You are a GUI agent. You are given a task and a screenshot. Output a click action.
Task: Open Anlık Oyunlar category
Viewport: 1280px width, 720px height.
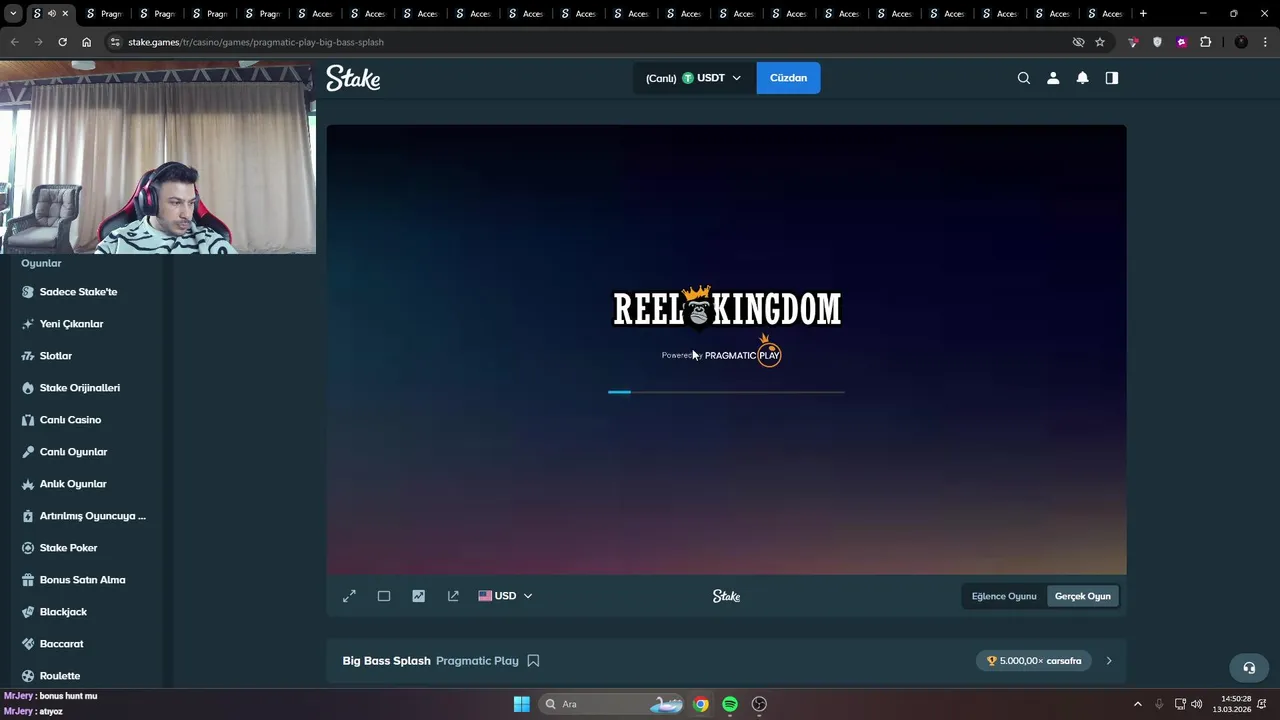point(73,484)
